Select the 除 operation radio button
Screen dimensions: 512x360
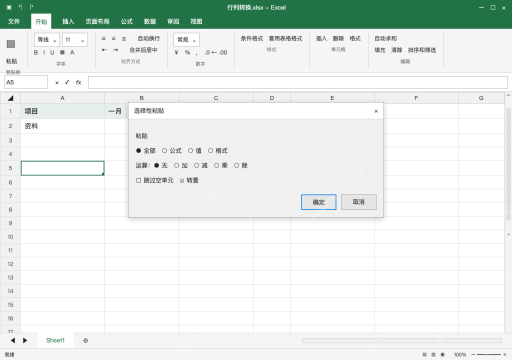point(236,165)
